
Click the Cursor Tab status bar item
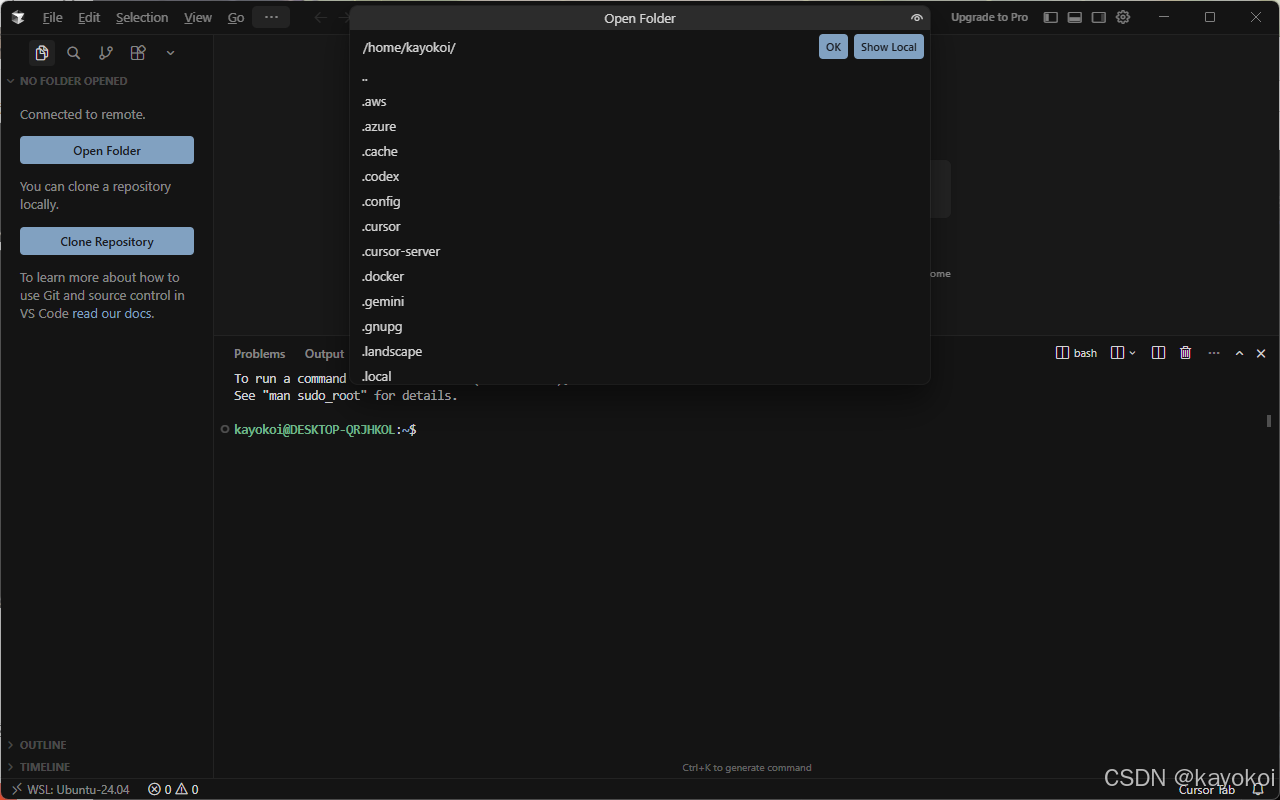[1206, 789]
